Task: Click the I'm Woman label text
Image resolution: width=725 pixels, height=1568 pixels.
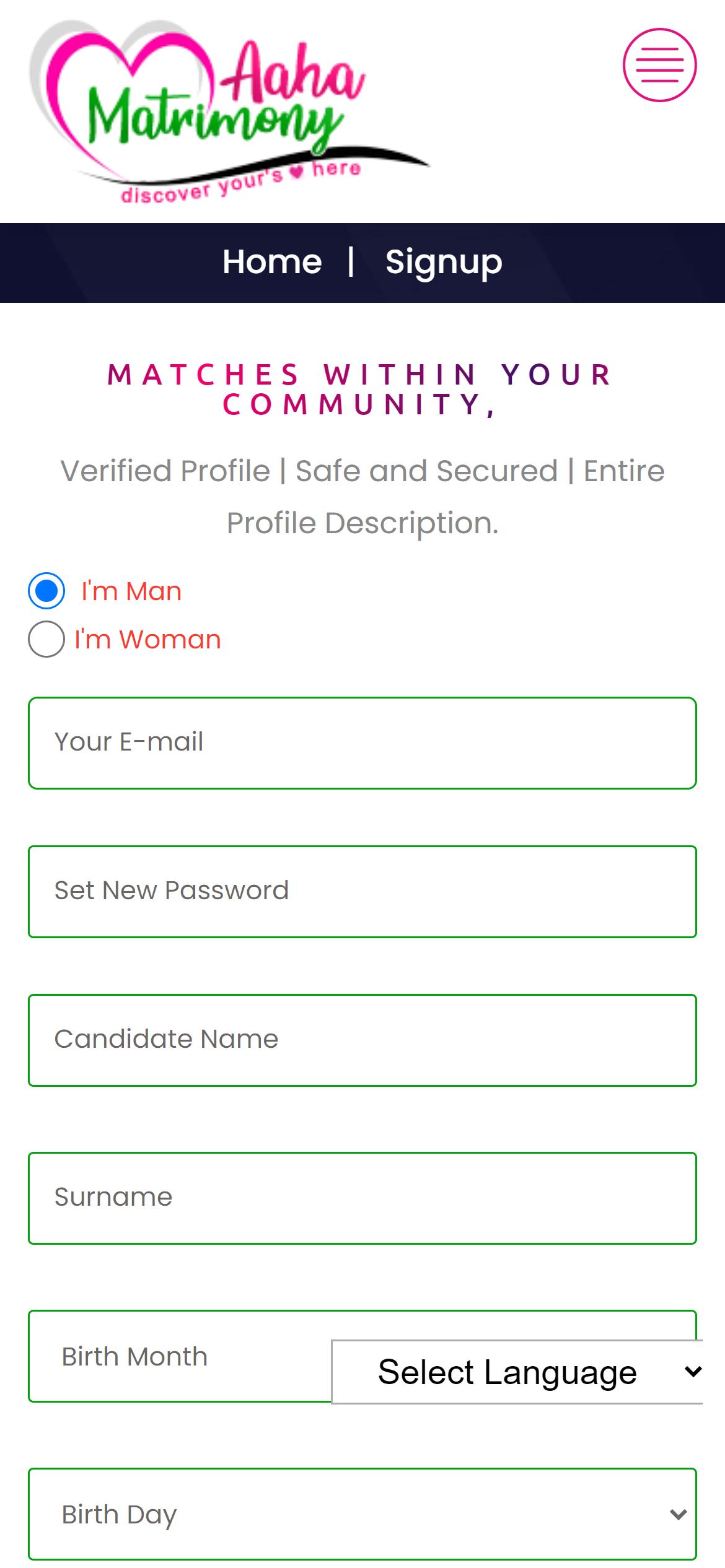Action: 147,639
